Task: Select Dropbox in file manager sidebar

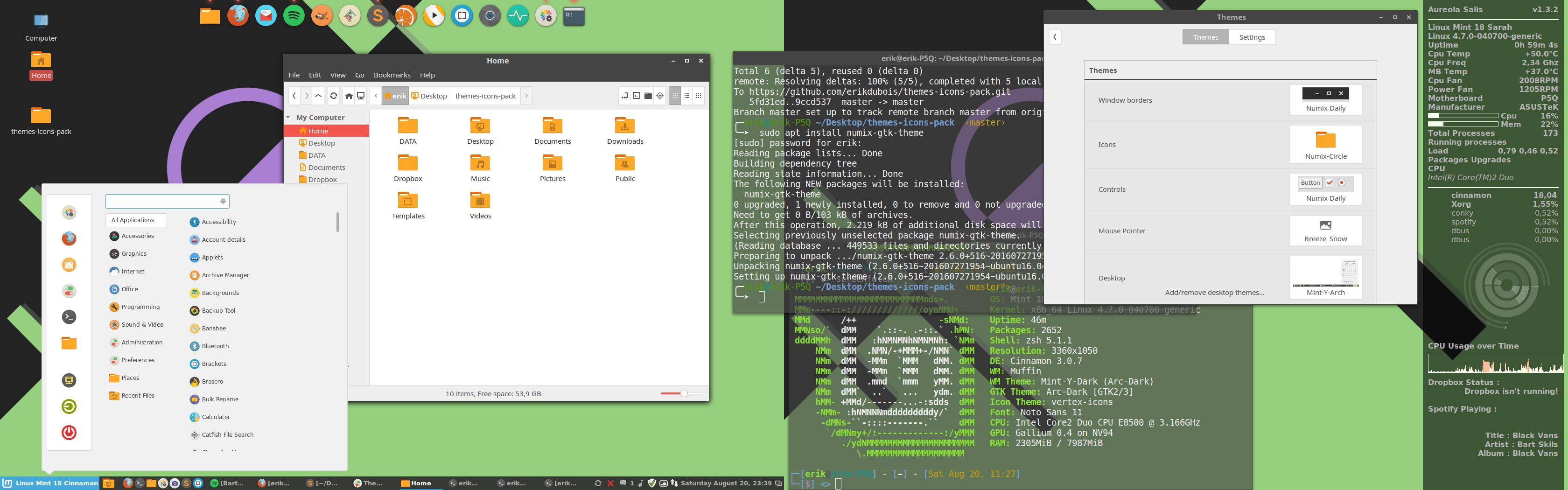Action: [x=322, y=180]
